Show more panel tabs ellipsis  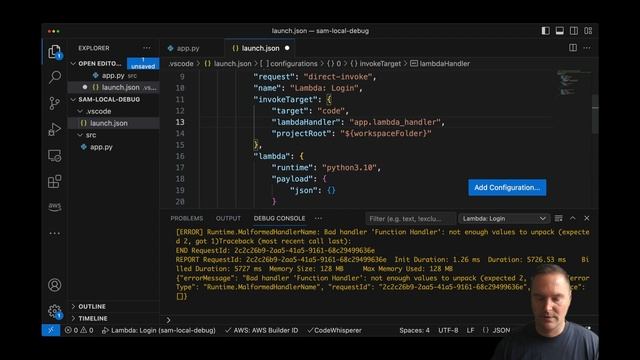click(318, 218)
